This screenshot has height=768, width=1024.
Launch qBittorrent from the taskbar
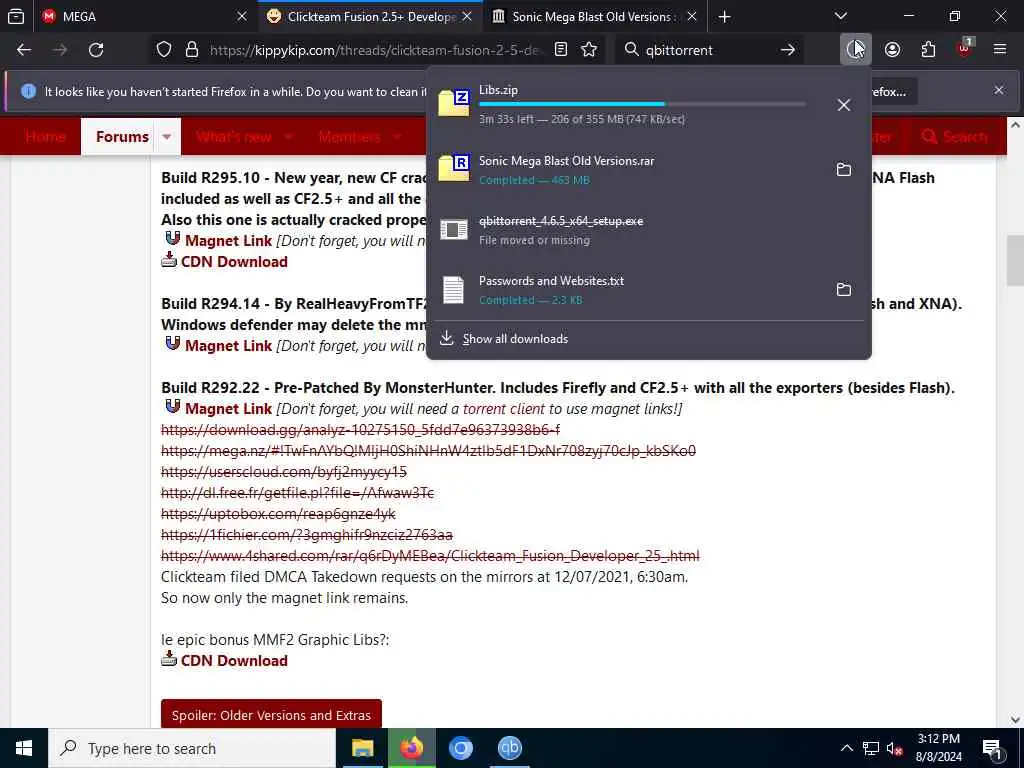coord(509,748)
